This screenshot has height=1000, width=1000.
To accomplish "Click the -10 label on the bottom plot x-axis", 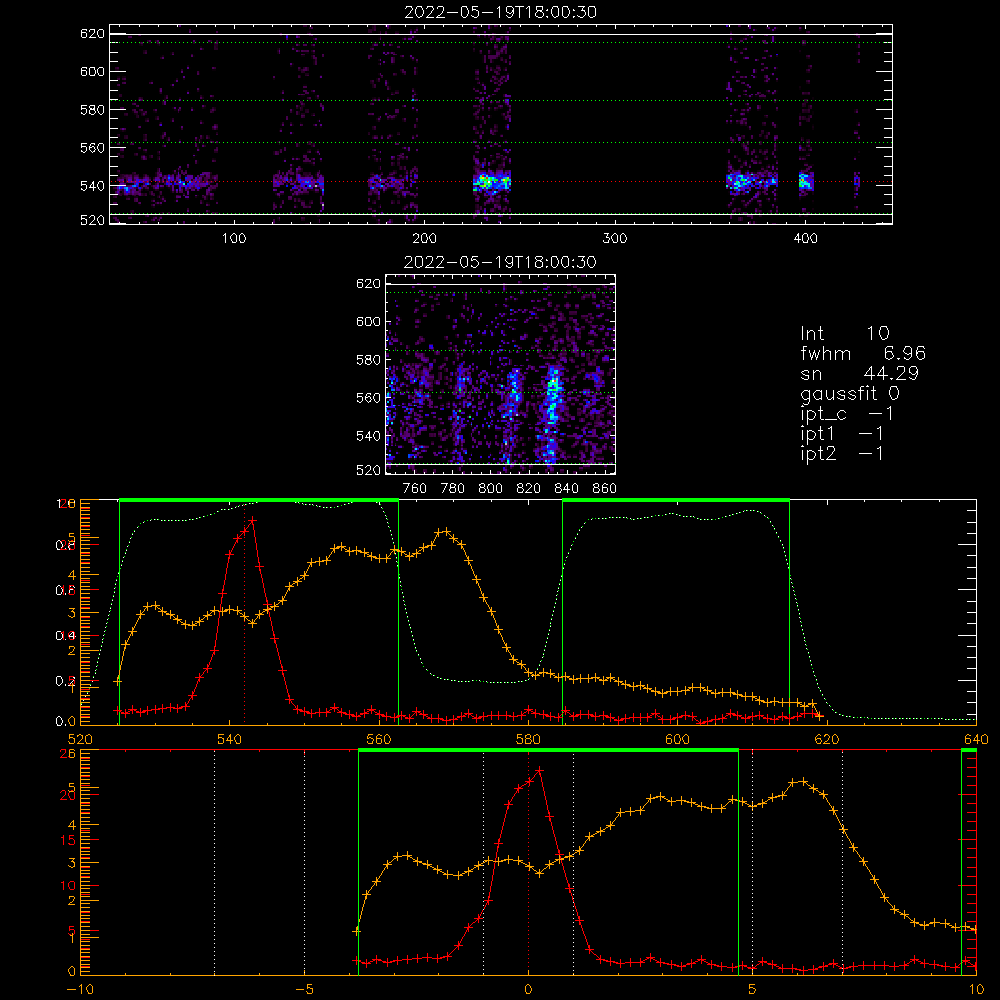I will (80, 990).
